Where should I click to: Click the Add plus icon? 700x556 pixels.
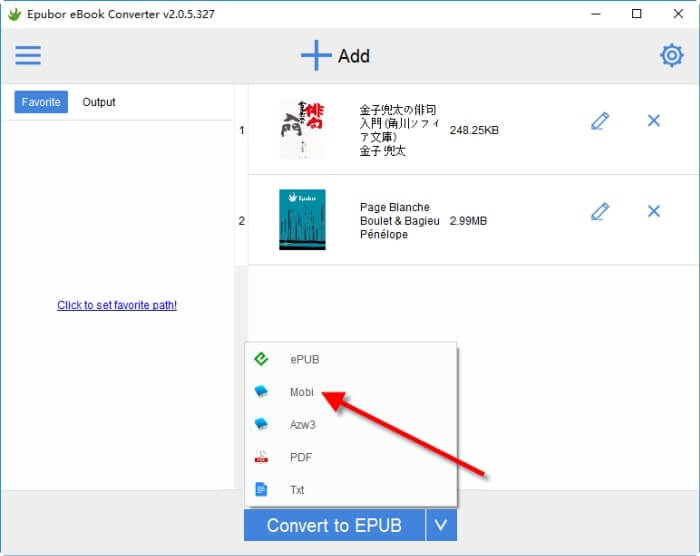point(316,55)
